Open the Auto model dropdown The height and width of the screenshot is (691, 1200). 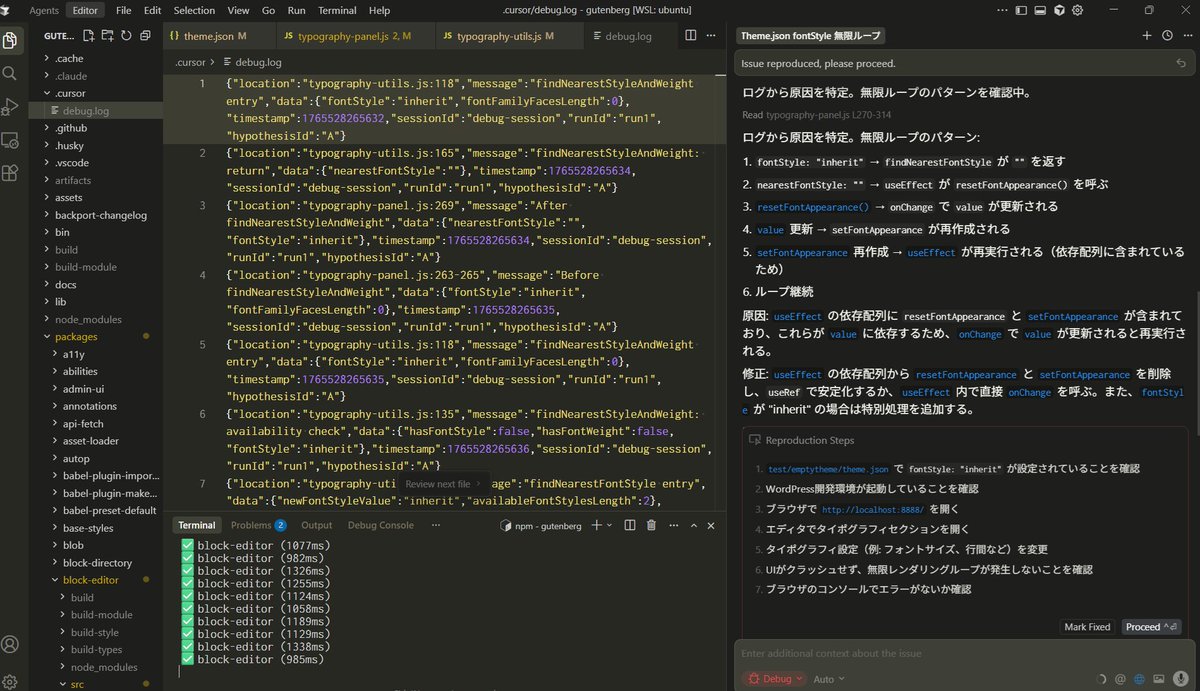(x=829, y=679)
